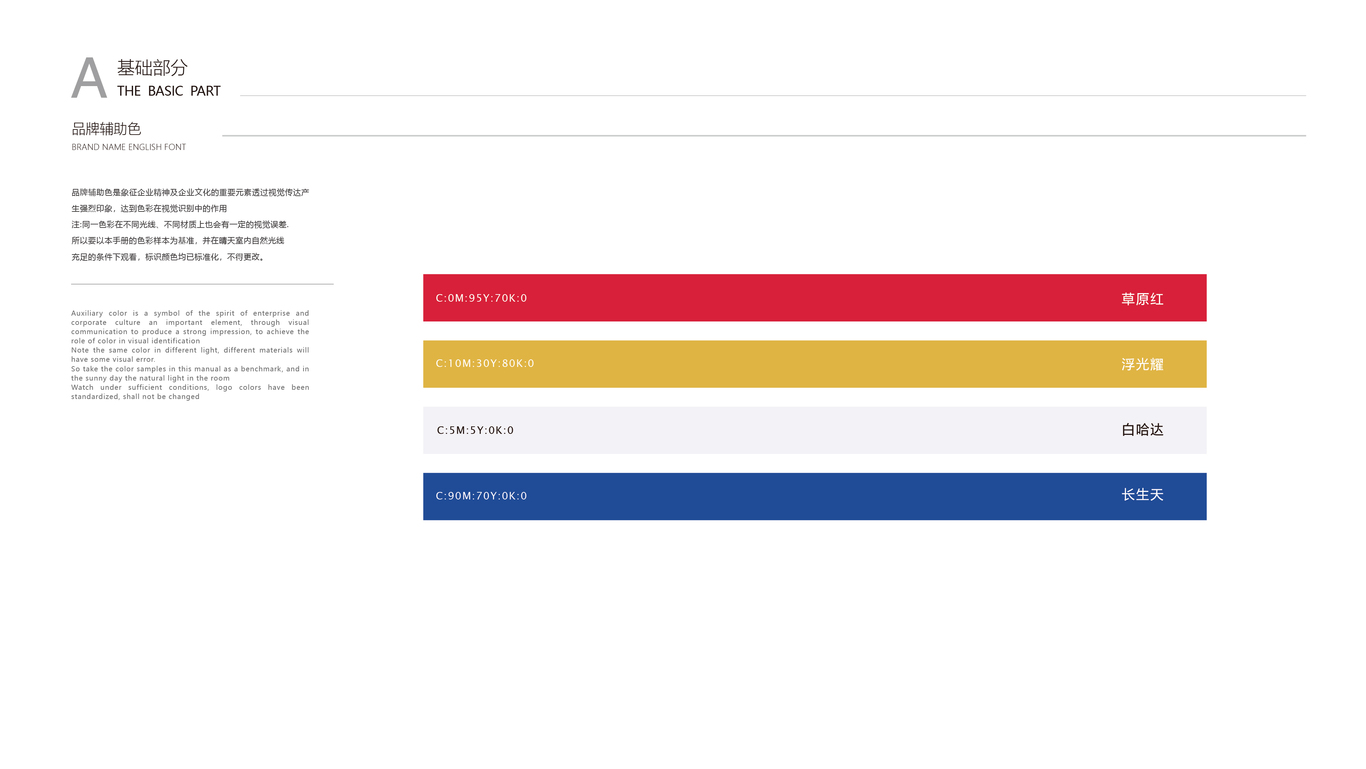Click the line 'Note the same color in different light'
Image resolution: width=1366 pixels, height=769 pixels.
click(x=190, y=355)
